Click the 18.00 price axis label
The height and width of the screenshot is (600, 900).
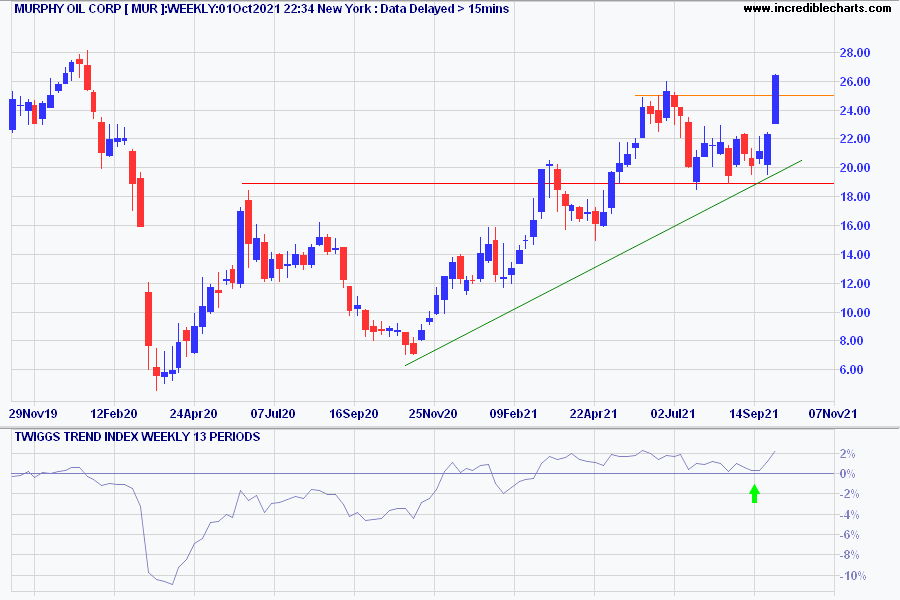coord(855,196)
